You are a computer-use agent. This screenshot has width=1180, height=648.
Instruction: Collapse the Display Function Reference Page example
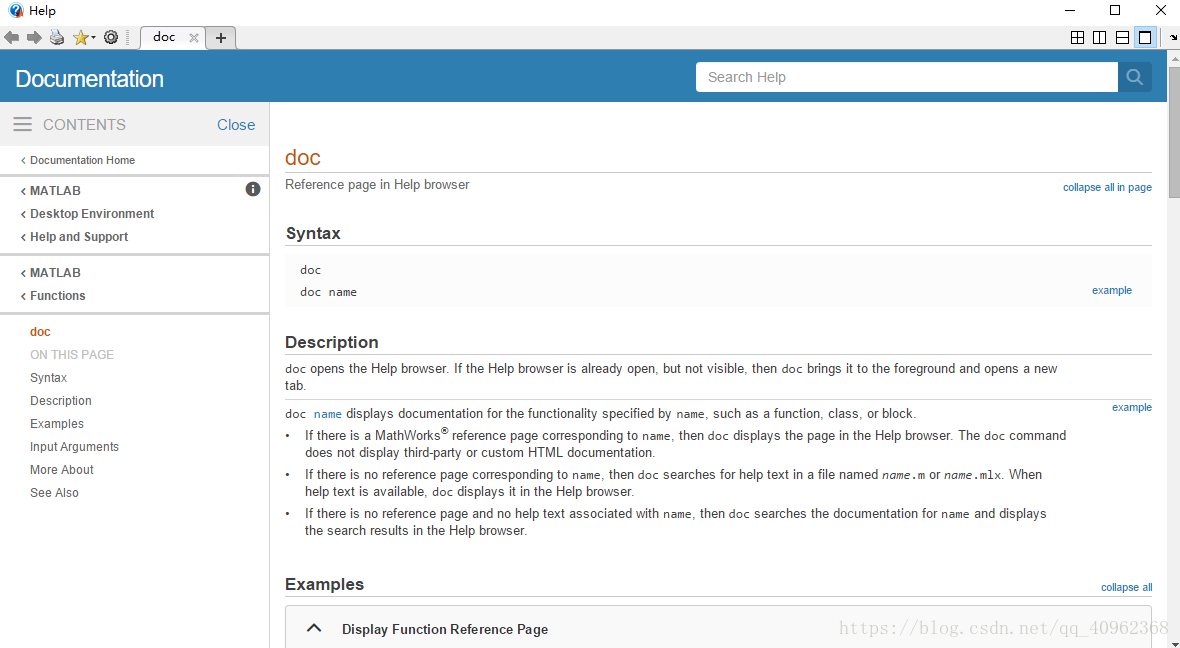(x=314, y=629)
